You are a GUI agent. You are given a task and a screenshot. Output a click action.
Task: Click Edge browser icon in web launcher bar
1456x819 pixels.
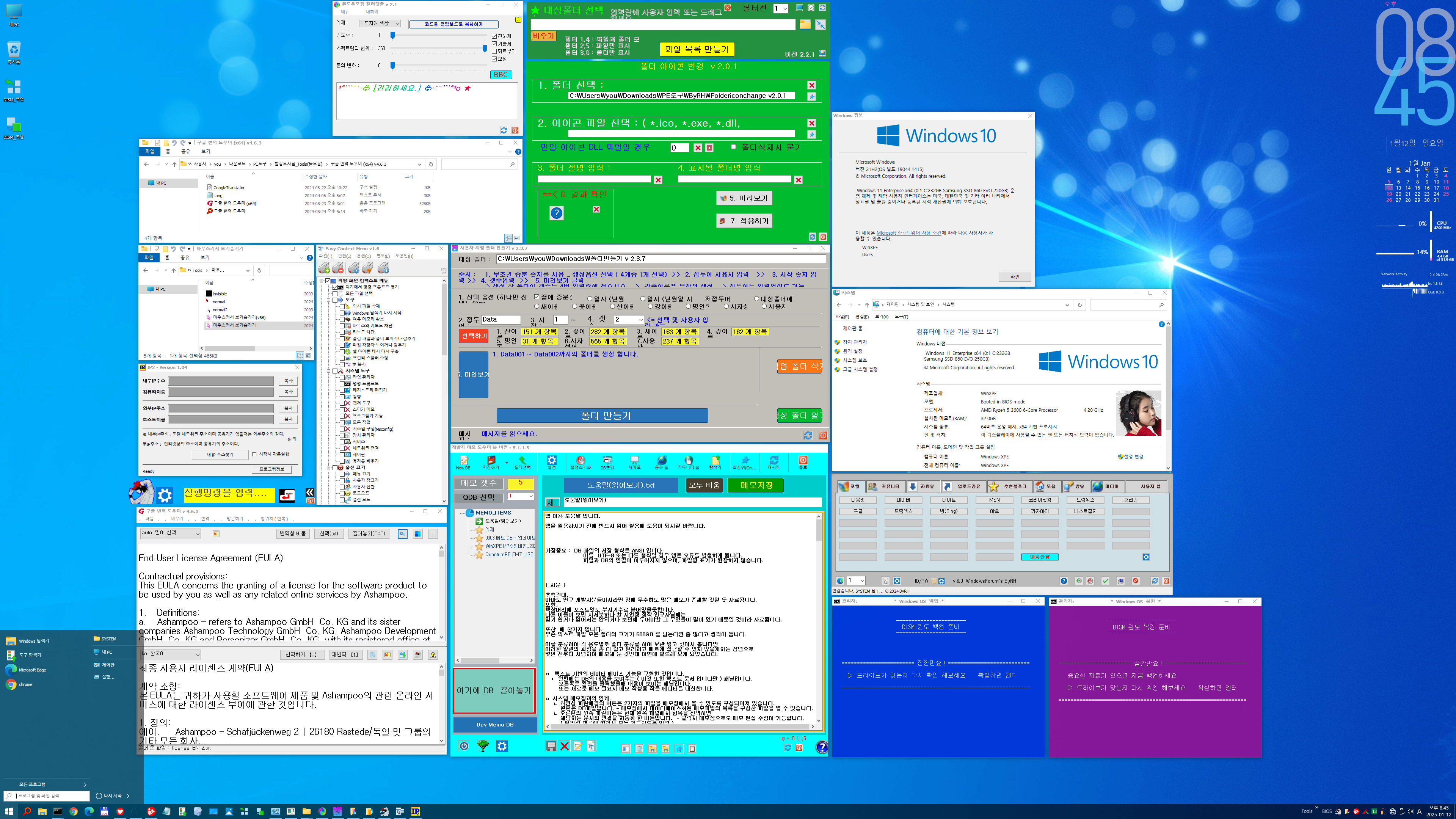click(840, 581)
